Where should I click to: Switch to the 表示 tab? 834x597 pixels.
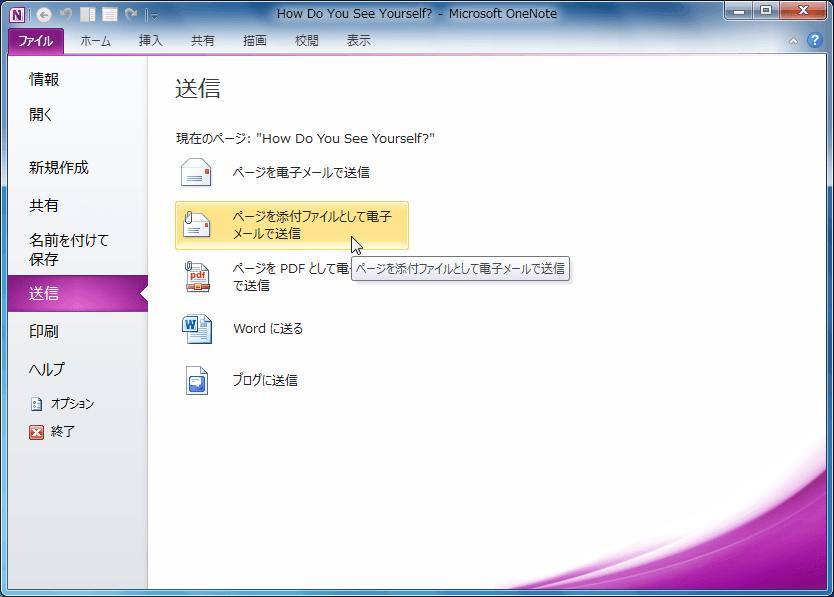359,41
